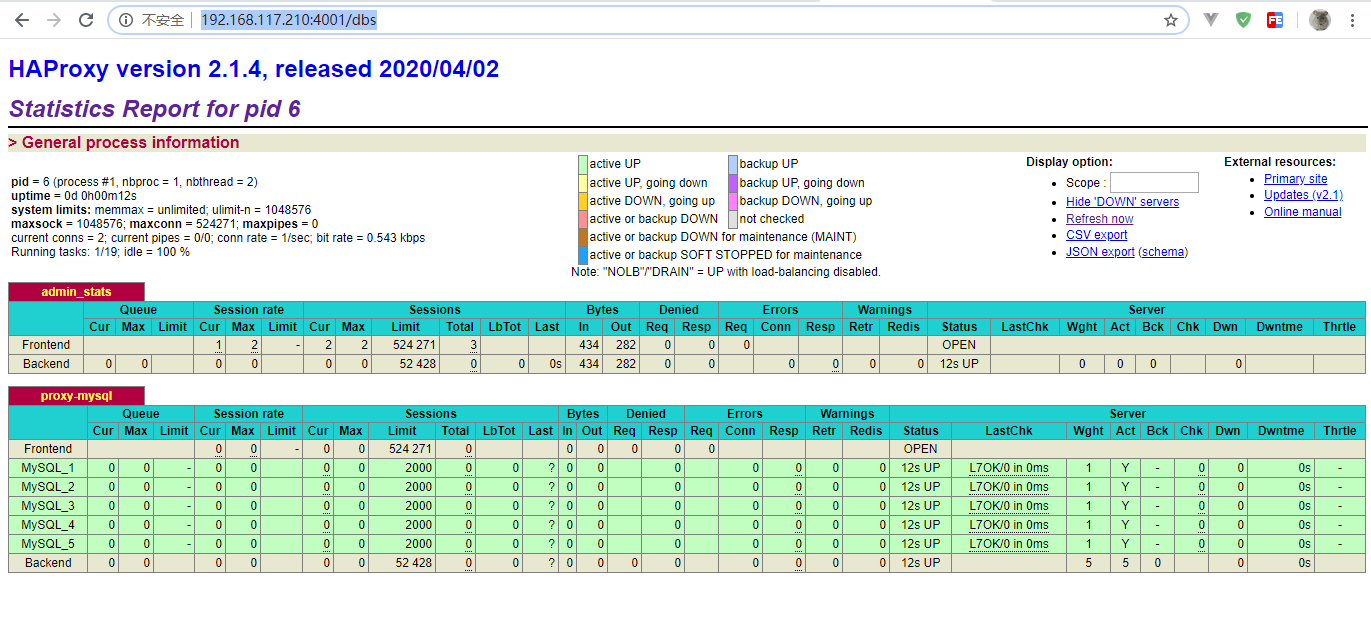Select the proxy-mysql Frontend OPEN status
Viewport: 1371px width, 644px height.
pyautogui.click(x=921, y=449)
